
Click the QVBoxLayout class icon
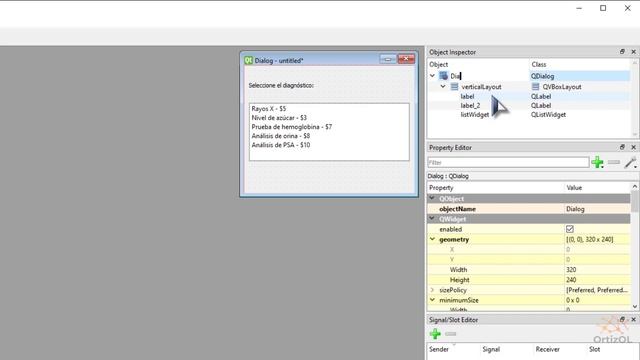[x=535, y=87]
